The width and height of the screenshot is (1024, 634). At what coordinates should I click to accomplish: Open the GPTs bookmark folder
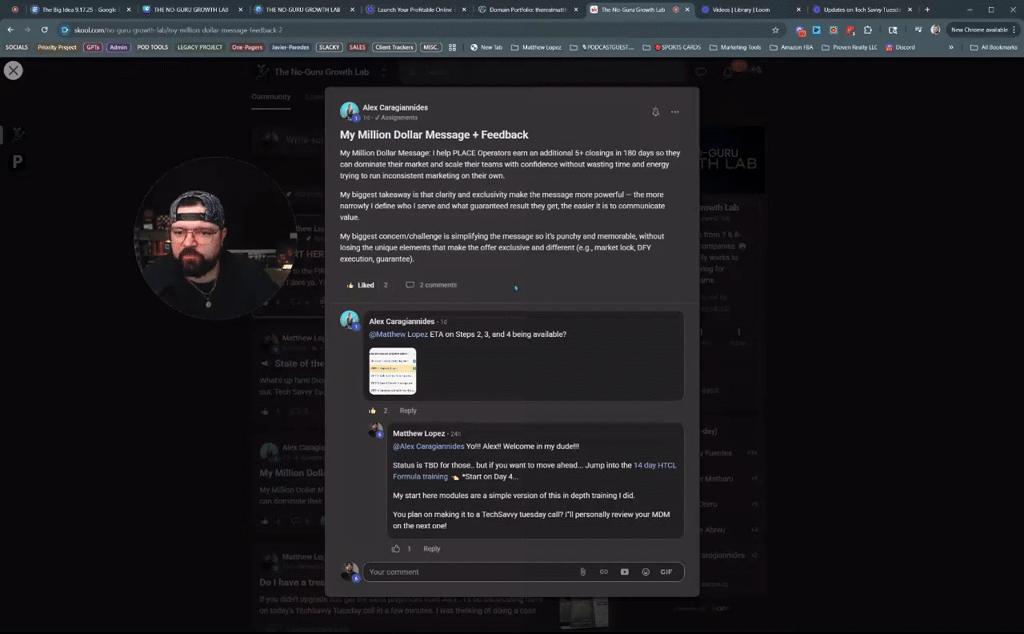[93, 48]
